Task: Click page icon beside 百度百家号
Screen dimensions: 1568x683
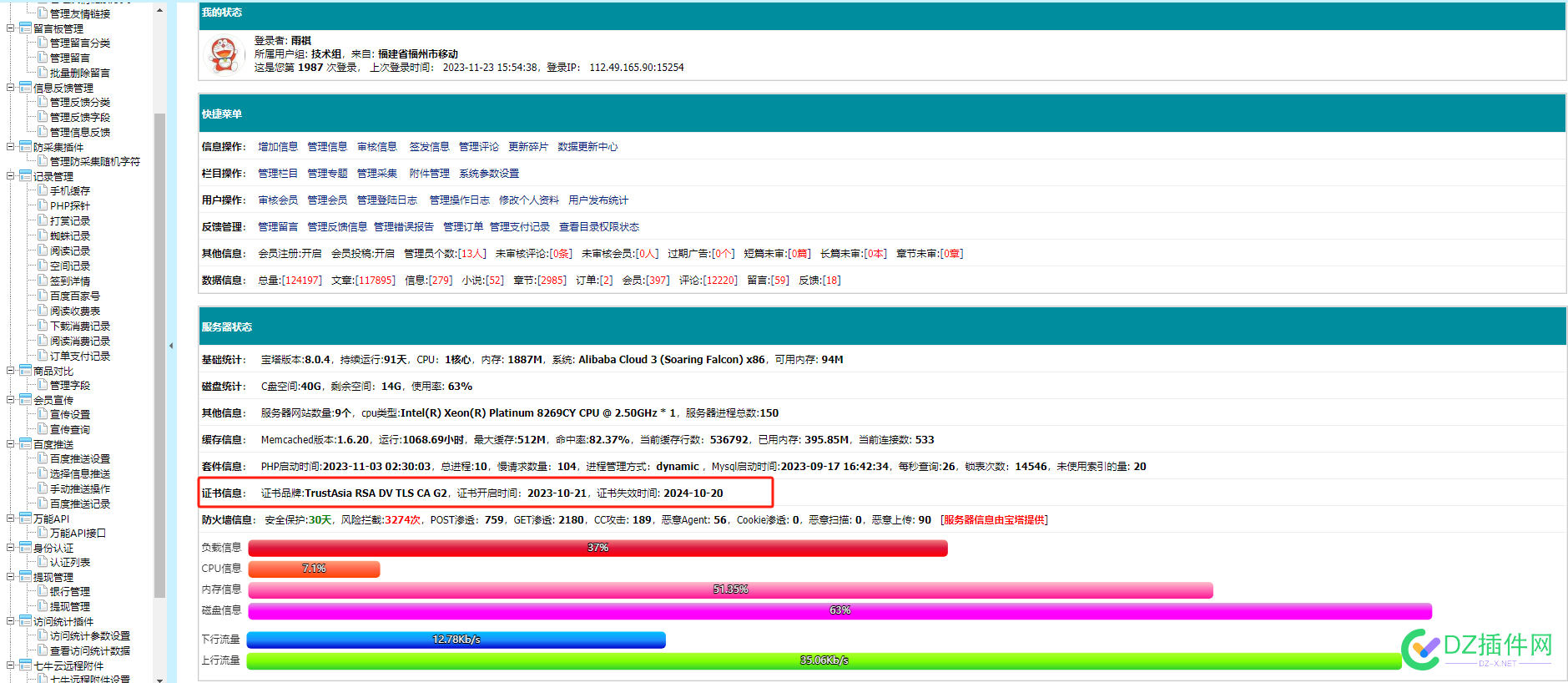Action: pos(43,296)
